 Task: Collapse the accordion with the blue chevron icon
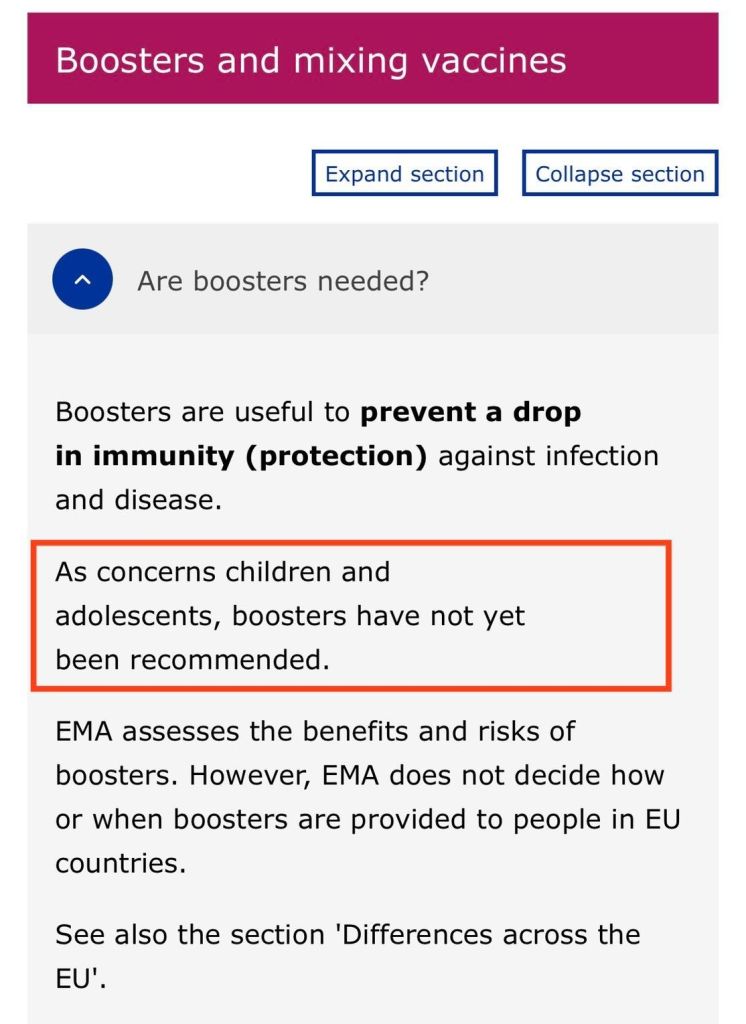pos(82,279)
